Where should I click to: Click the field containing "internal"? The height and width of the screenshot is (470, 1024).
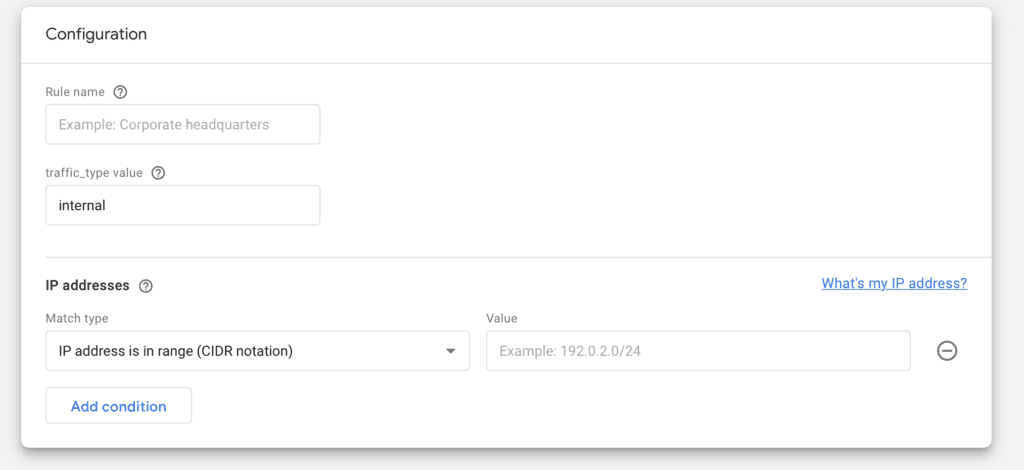[183, 205]
